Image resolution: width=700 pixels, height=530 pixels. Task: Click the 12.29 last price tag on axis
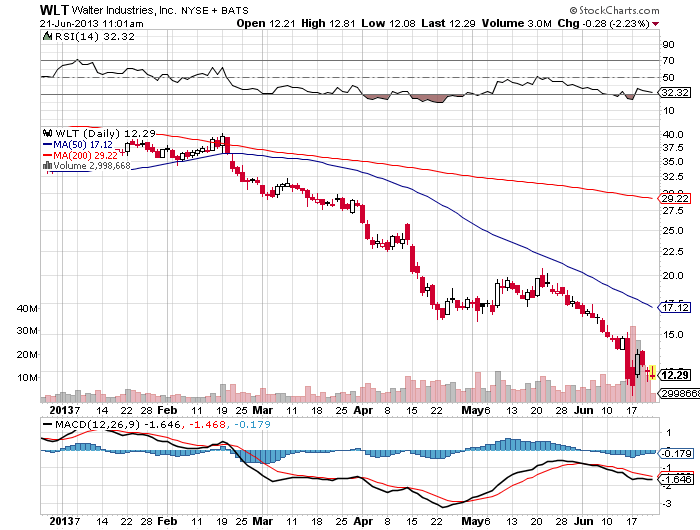675,375
